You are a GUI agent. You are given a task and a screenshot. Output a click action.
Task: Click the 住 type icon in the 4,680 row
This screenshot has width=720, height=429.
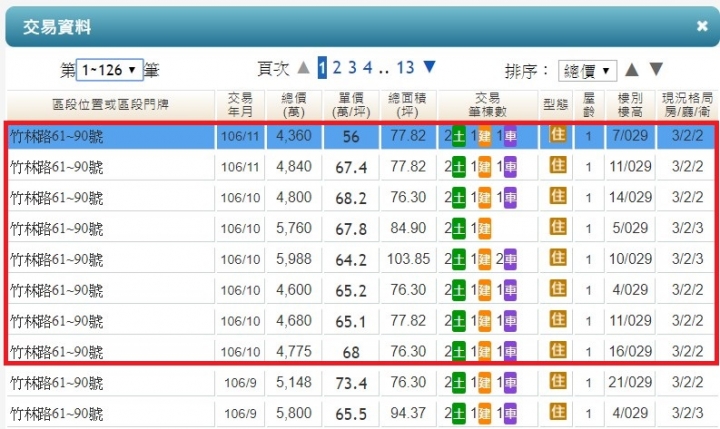coord(557,319)
